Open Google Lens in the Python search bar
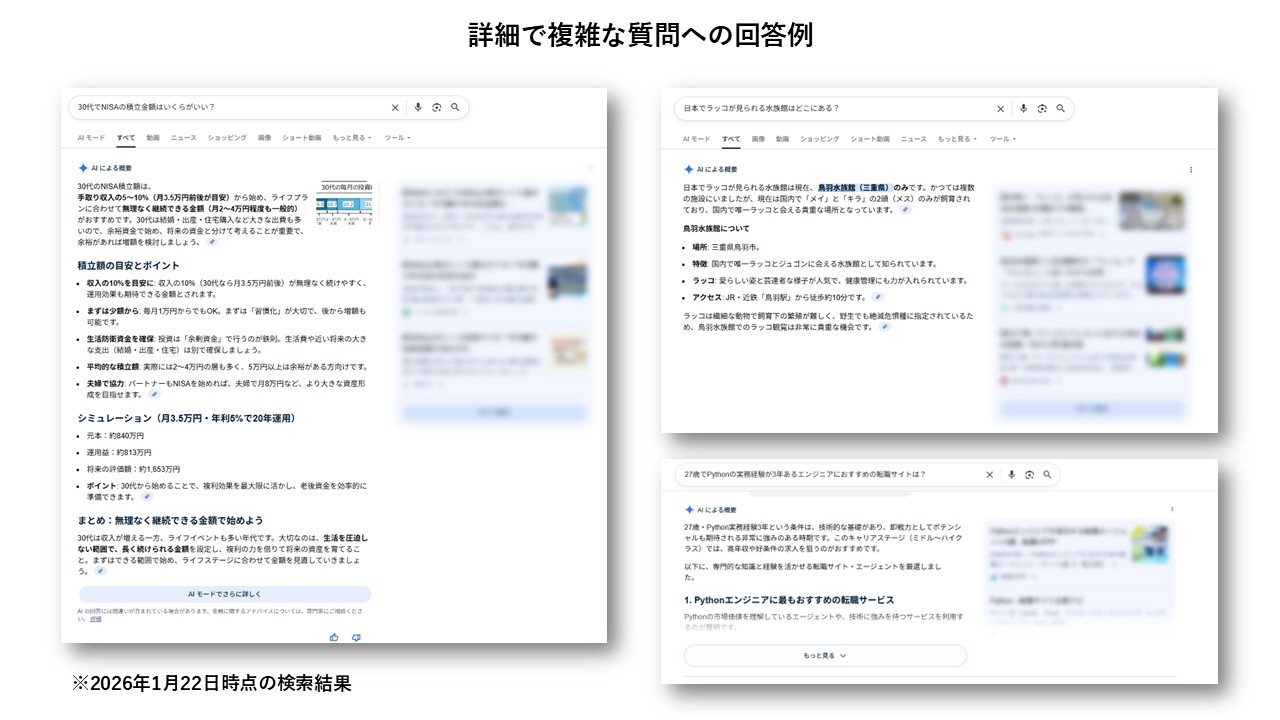 point(1028,474)
